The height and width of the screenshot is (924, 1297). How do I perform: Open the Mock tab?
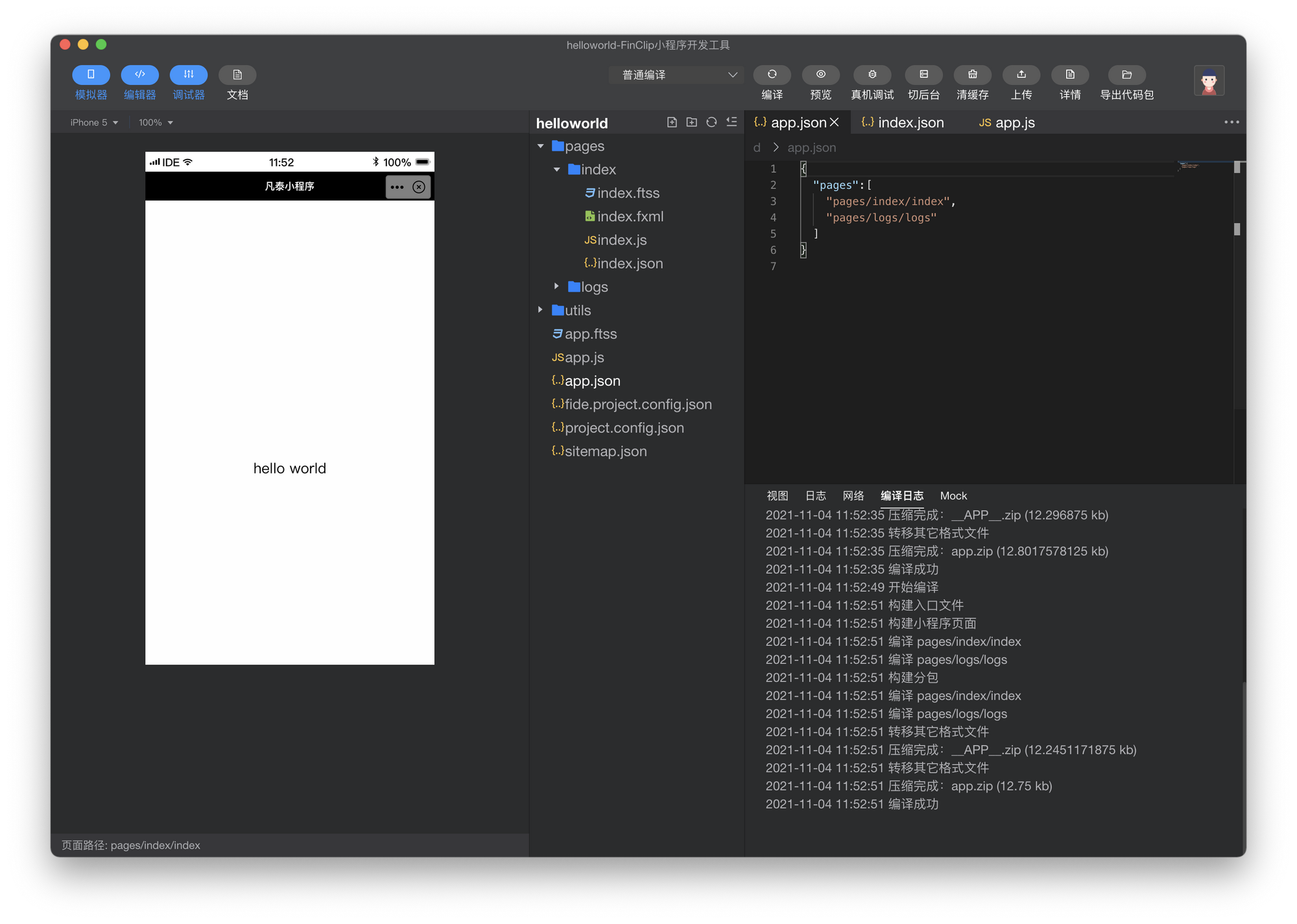[953, 496]
